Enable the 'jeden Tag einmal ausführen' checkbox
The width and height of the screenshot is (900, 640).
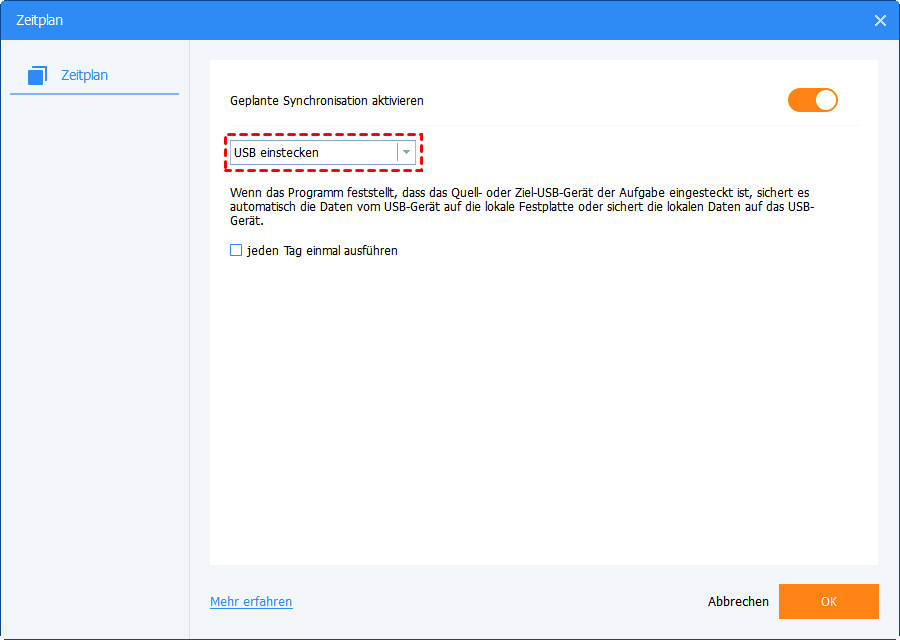236,251
